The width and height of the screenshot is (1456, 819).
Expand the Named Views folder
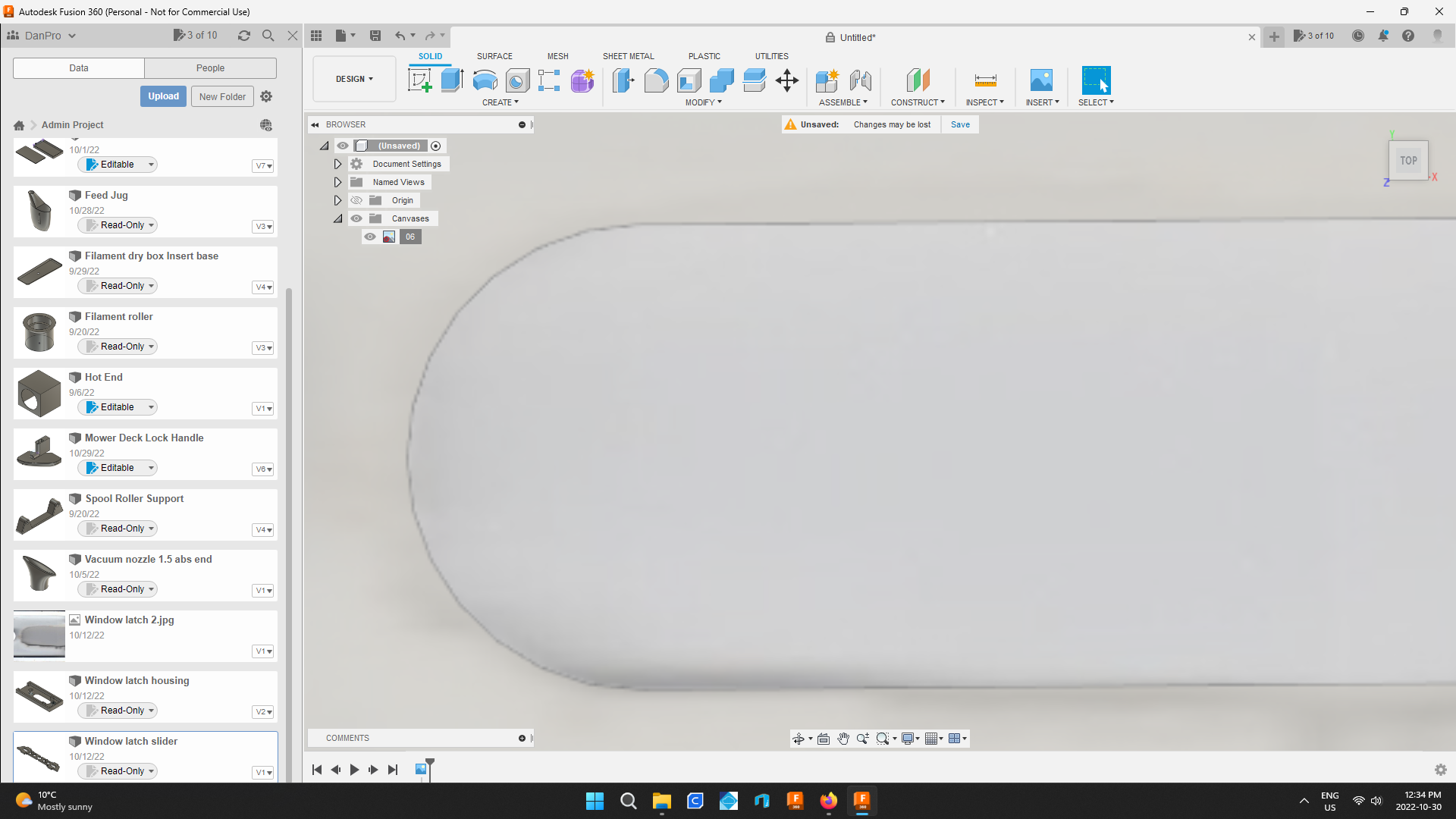point(337,182)
